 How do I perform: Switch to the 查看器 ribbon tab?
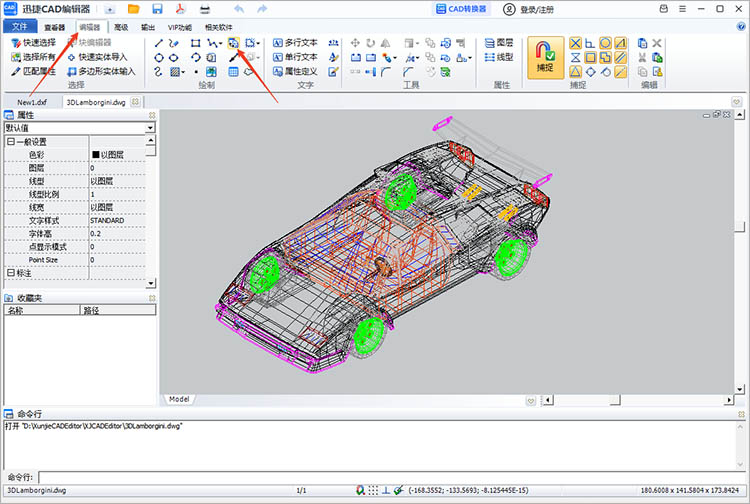click(x=56, y=27)
